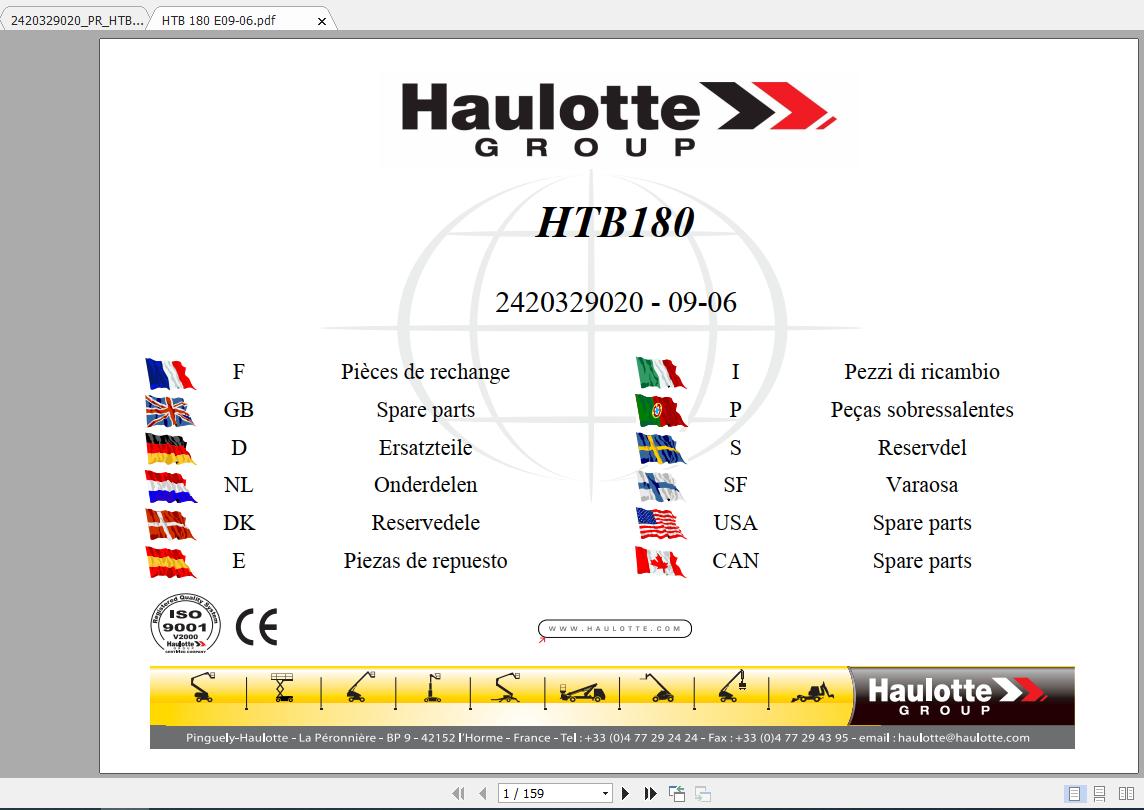The height and width of the screenshot is (810, 1144).
Task: Open the www.haulotte.com website link
Action: (x=614, y=628)
